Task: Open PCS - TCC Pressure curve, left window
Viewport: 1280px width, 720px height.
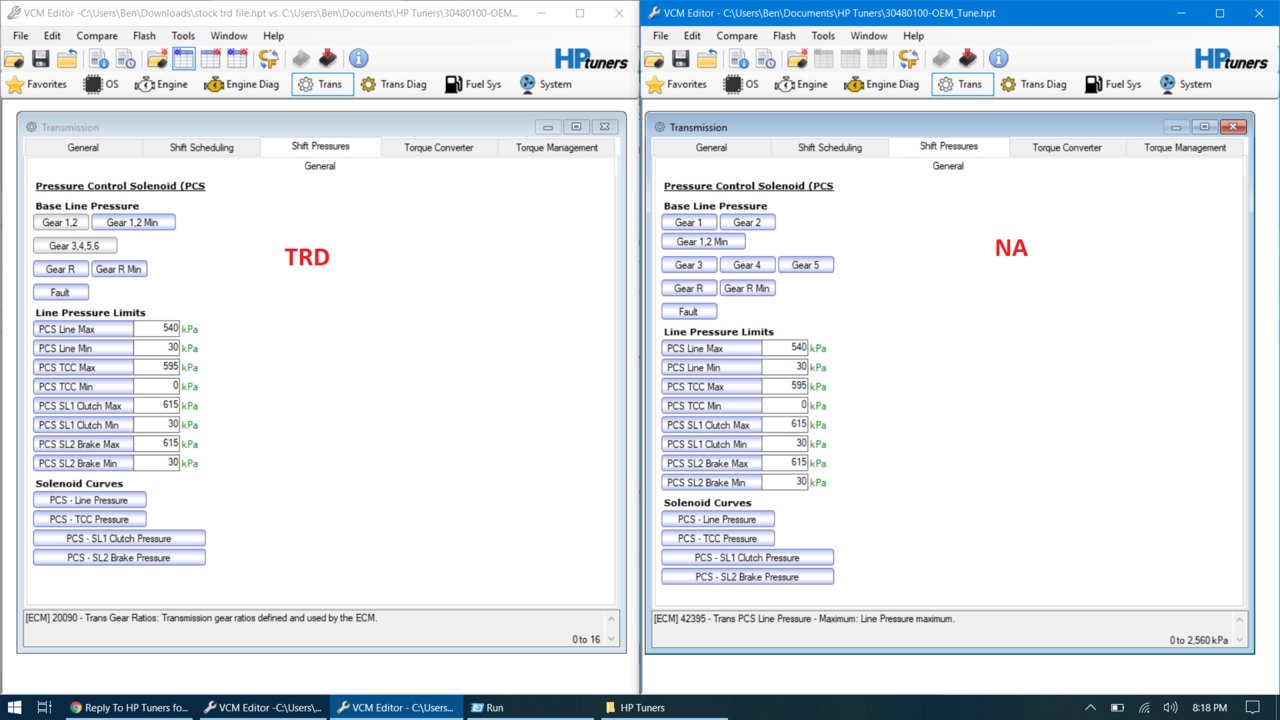Action: (x=89, y=519)
